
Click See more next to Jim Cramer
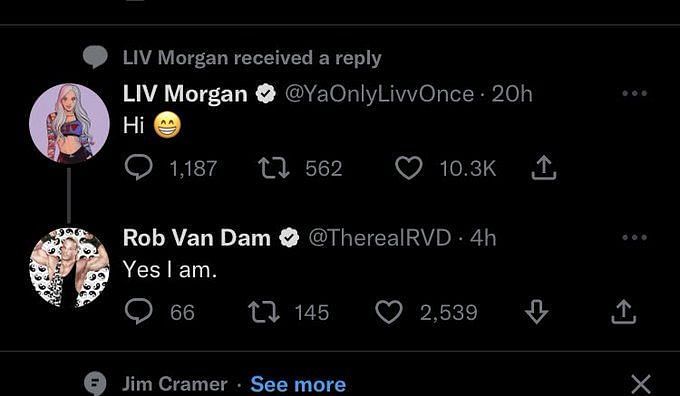tap(298, 384)
